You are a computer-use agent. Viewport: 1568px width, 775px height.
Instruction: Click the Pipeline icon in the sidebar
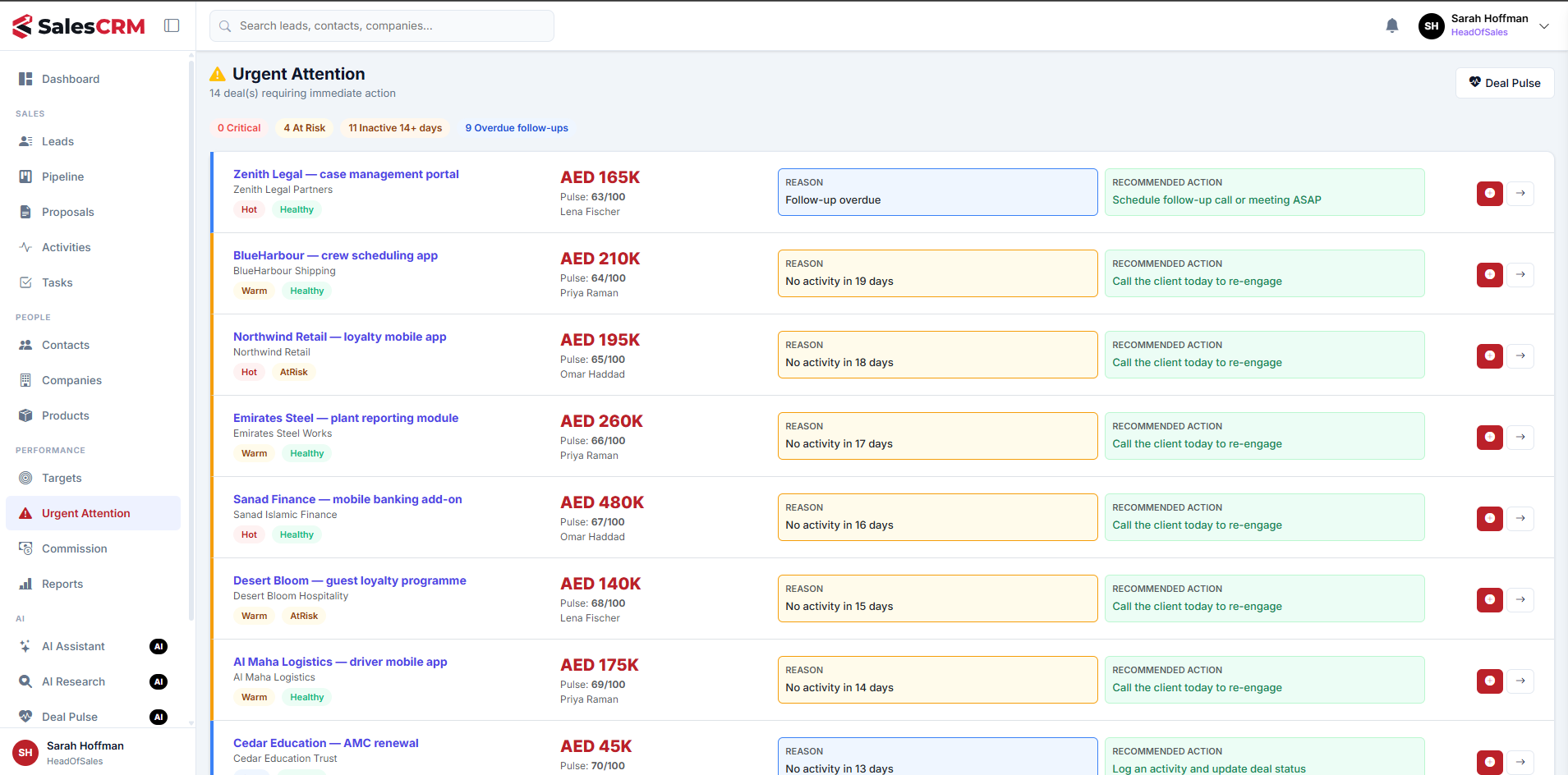pos(25,177)
